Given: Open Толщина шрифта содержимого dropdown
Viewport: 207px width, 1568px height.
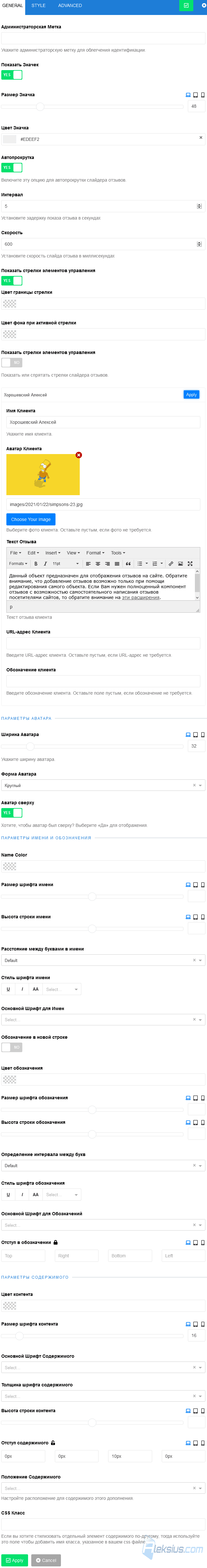Looking at the screenshot, I should point(103,1396).
